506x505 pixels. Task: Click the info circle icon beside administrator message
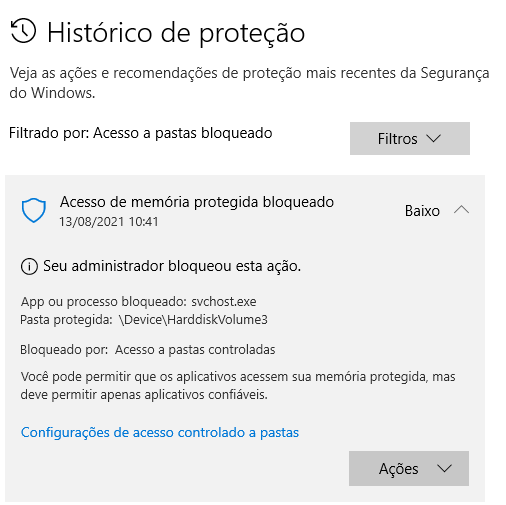(x=29, y=266)
